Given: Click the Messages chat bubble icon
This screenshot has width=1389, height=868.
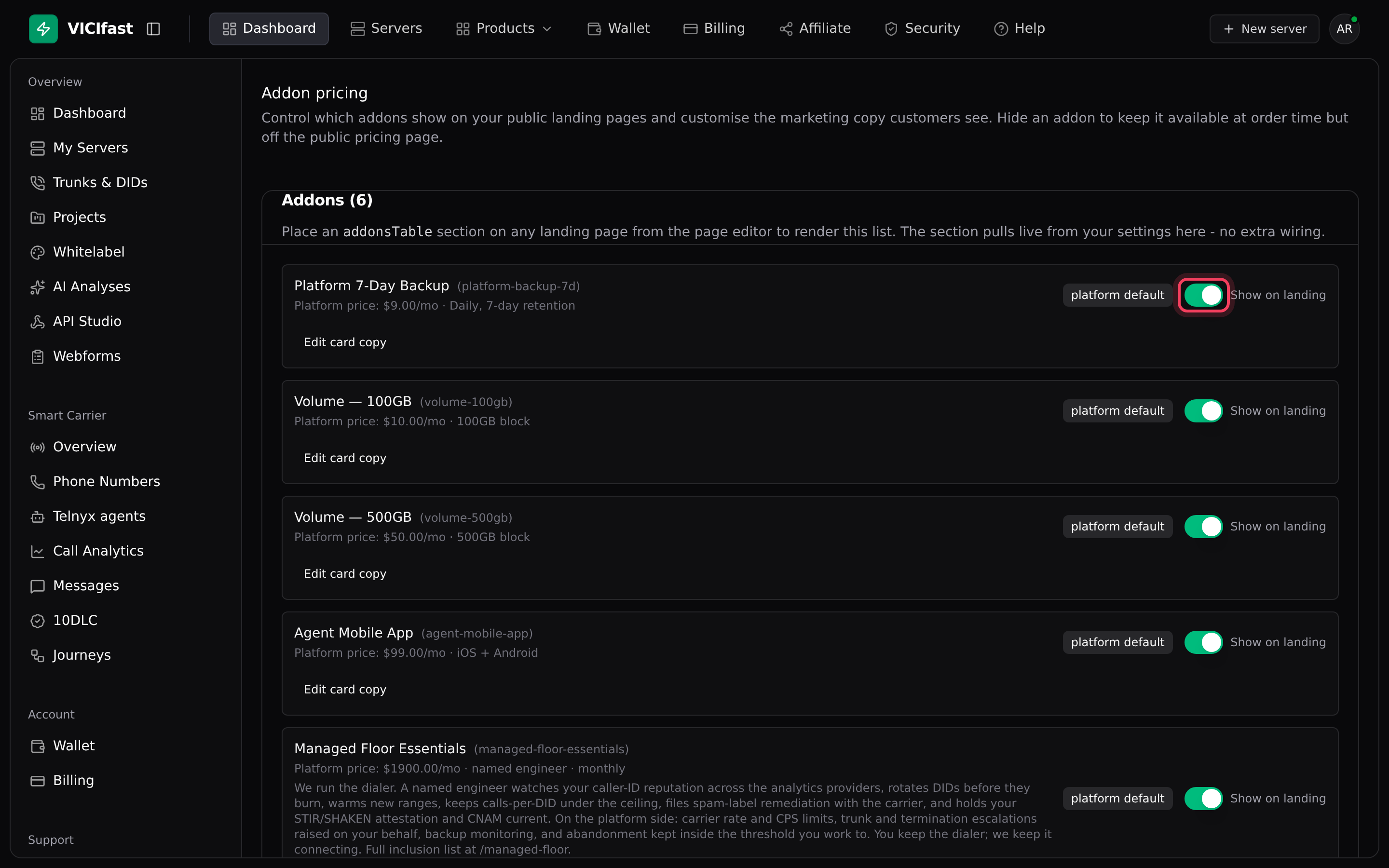Looking at the screenshot, I should click(x=37, y=586).
